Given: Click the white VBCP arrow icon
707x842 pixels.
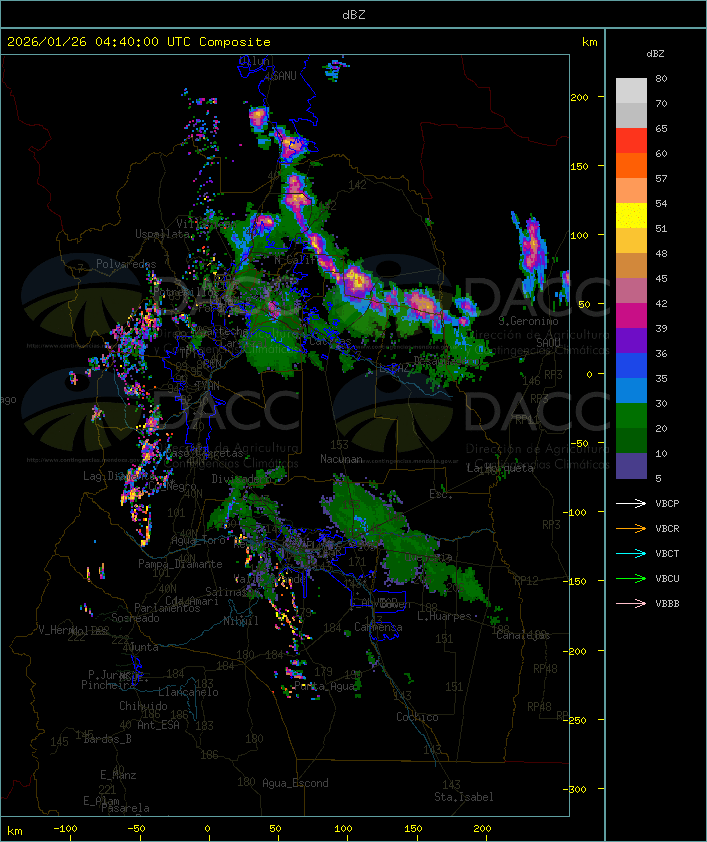Looking at the screenshot, I should click(x=632, y=503).
